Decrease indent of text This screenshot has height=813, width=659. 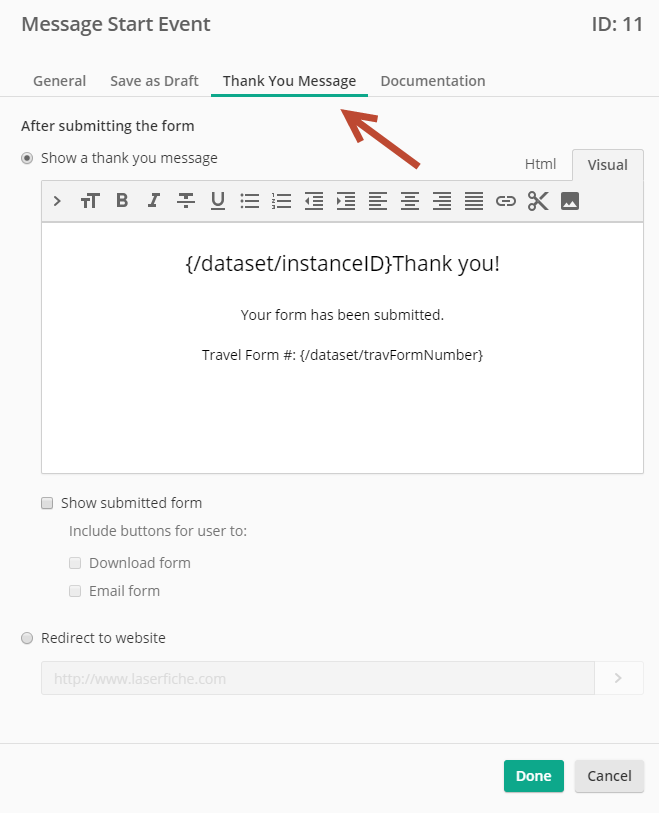314,201
